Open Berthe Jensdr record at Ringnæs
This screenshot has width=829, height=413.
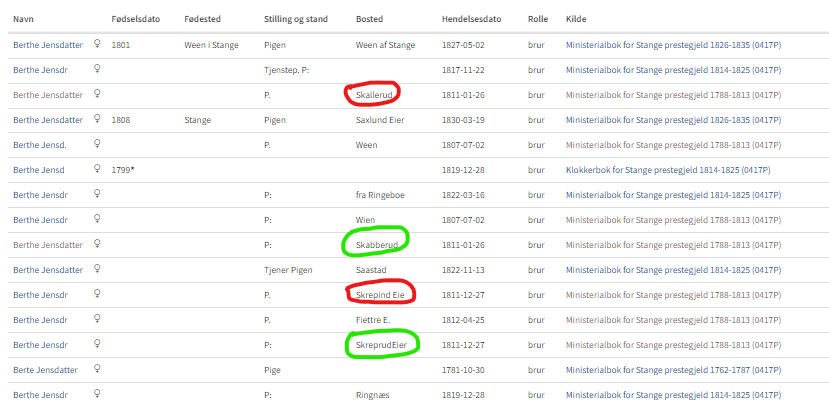(x=41, y=395)
